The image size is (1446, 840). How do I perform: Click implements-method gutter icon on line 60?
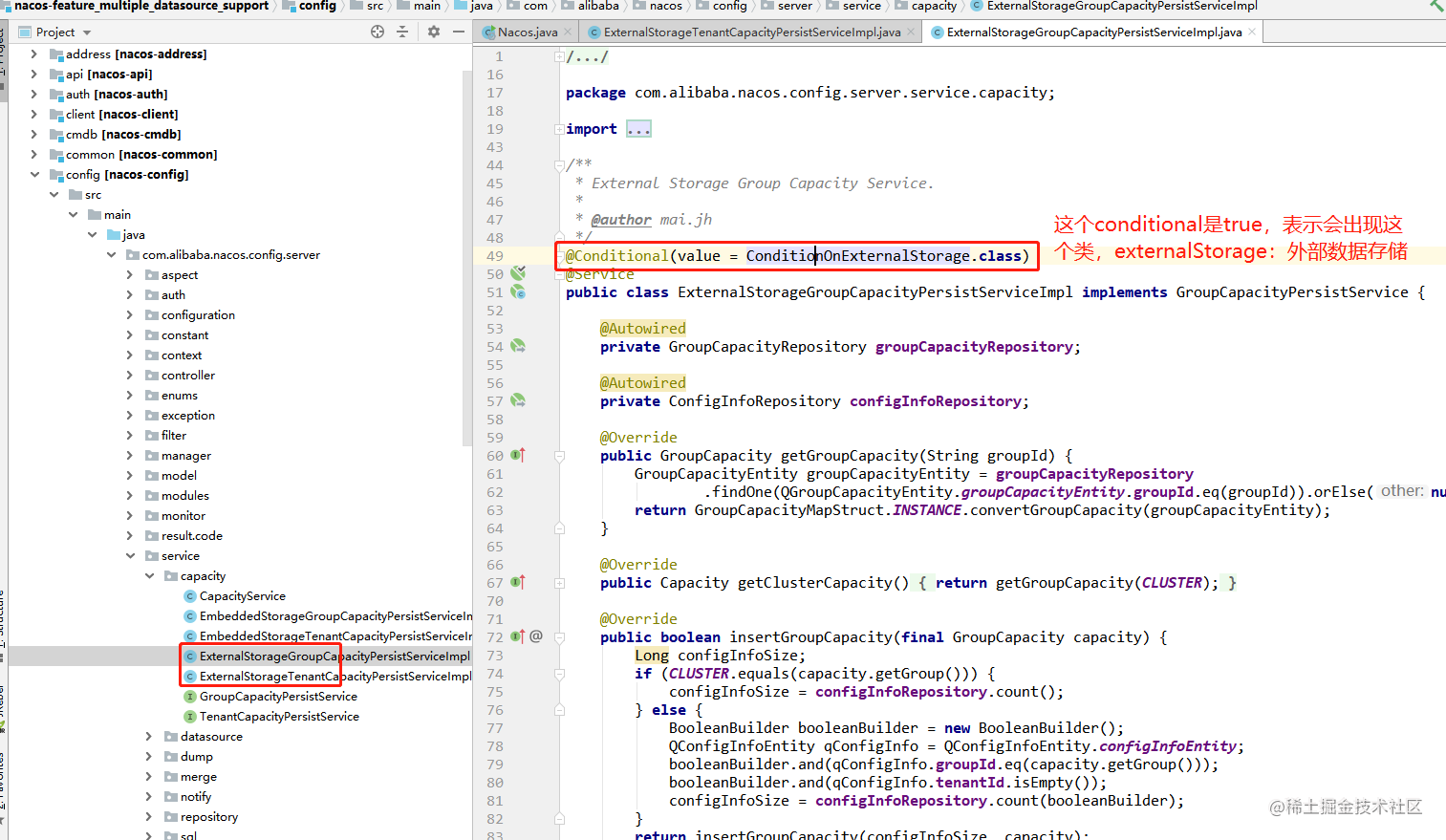point(518,455)
